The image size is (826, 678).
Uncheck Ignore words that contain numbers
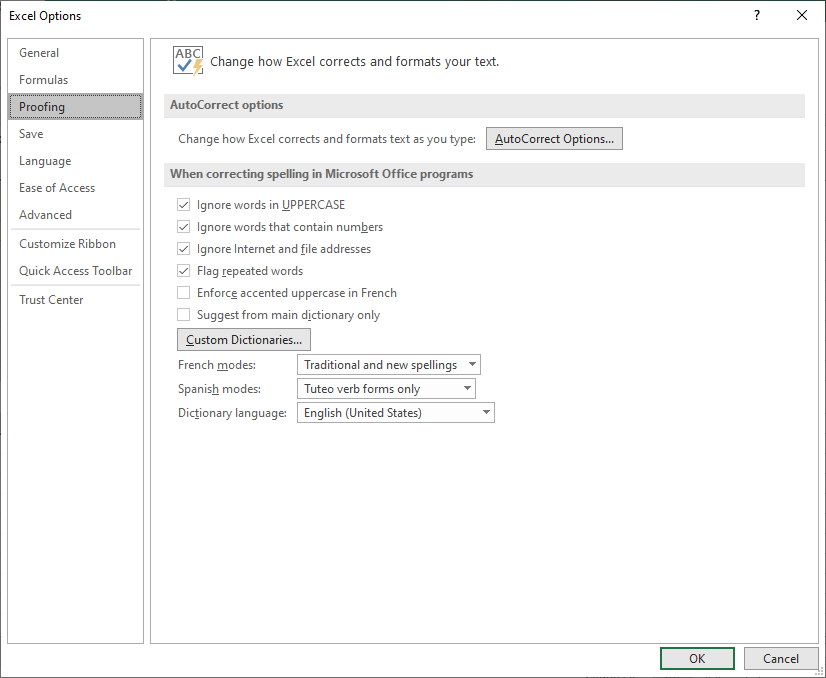tap(184, 227)
